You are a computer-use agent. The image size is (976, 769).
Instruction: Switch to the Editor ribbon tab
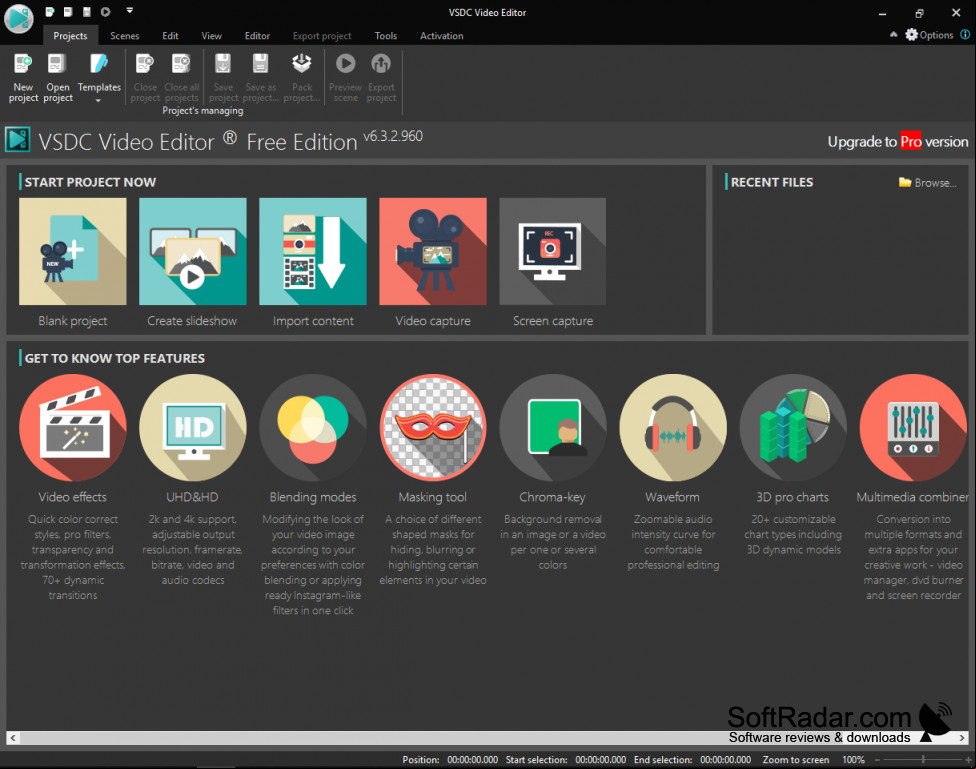point(257,36)
